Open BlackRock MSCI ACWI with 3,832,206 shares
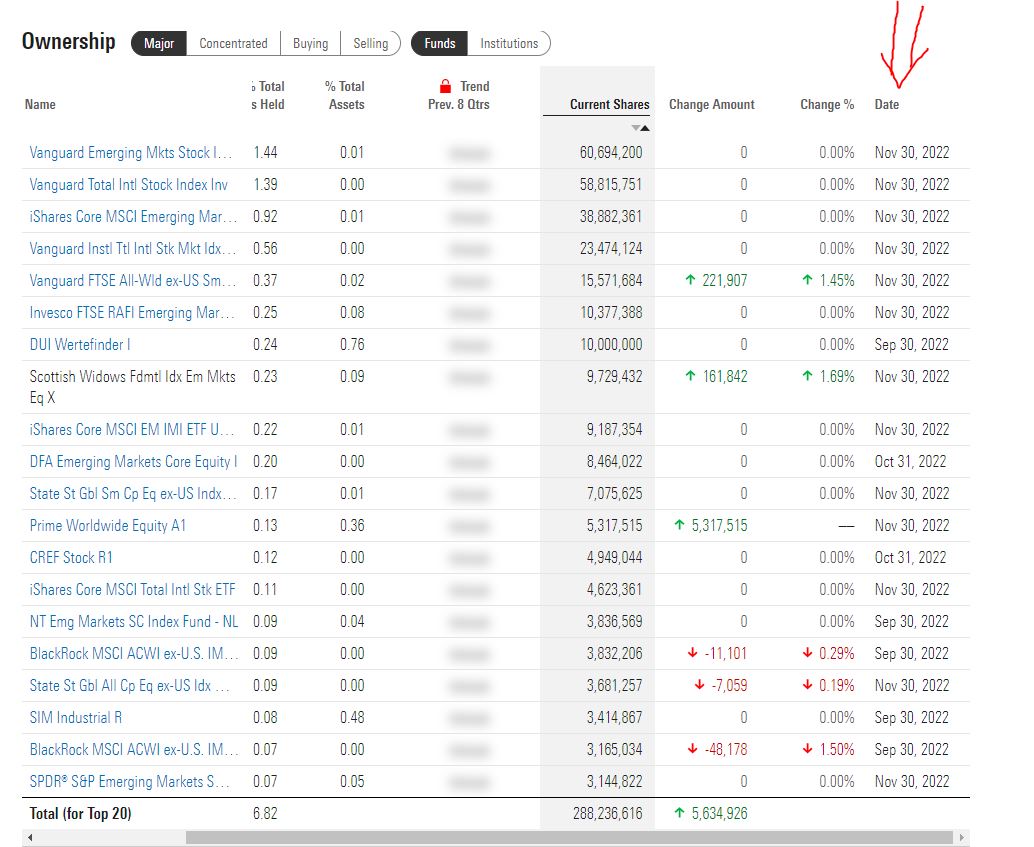Screen dimensions: 1034x847 132,654
